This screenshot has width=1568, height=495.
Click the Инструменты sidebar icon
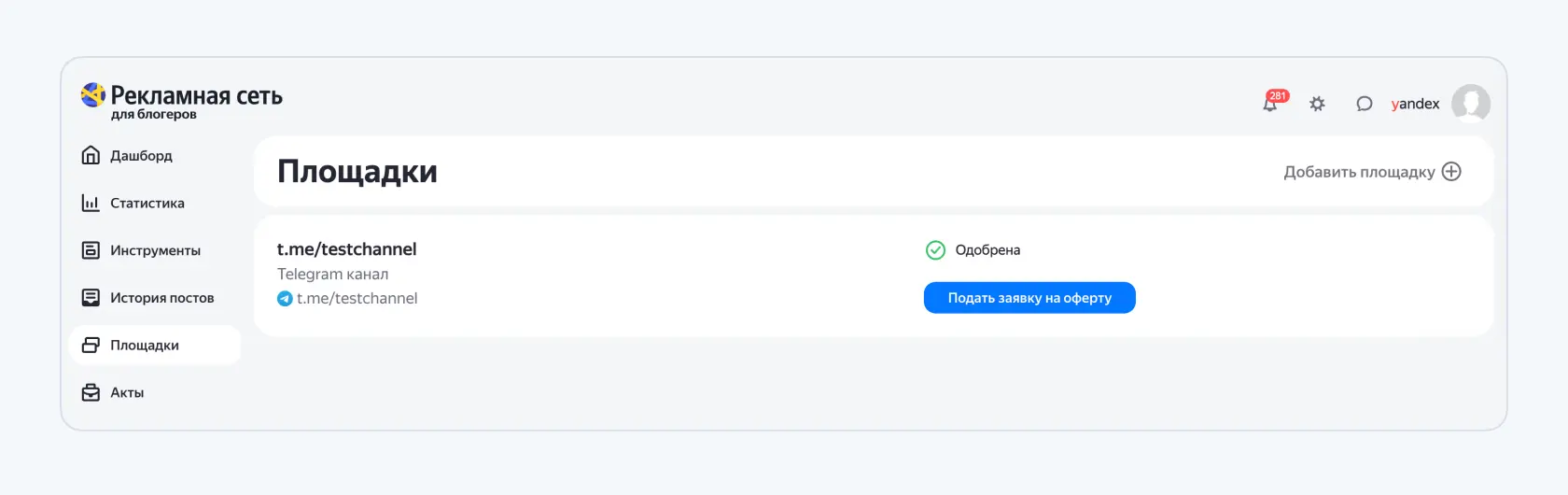(x=91, y=250)
